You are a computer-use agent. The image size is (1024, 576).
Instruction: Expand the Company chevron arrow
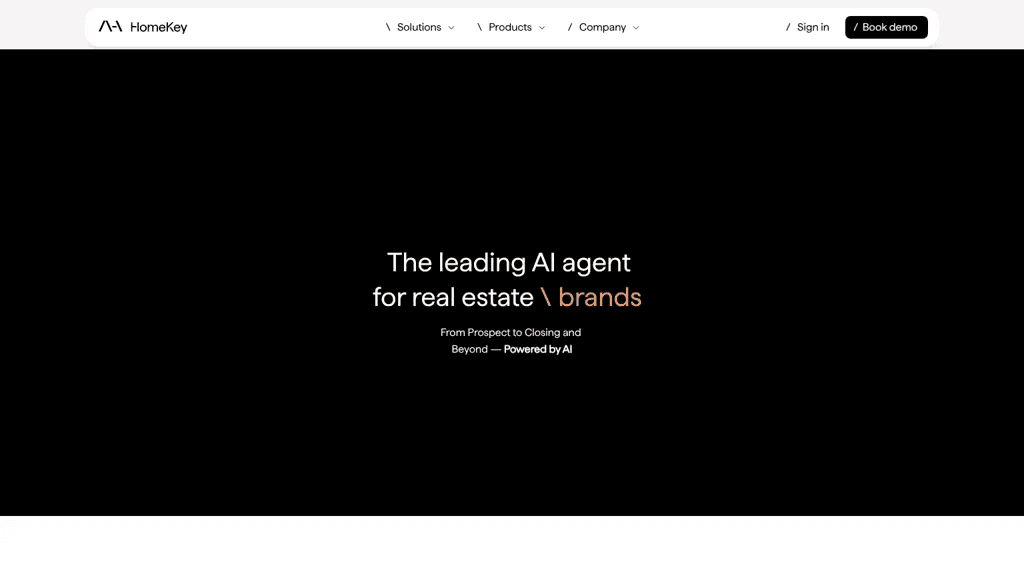pyautogui.click(x=636, y=28)
